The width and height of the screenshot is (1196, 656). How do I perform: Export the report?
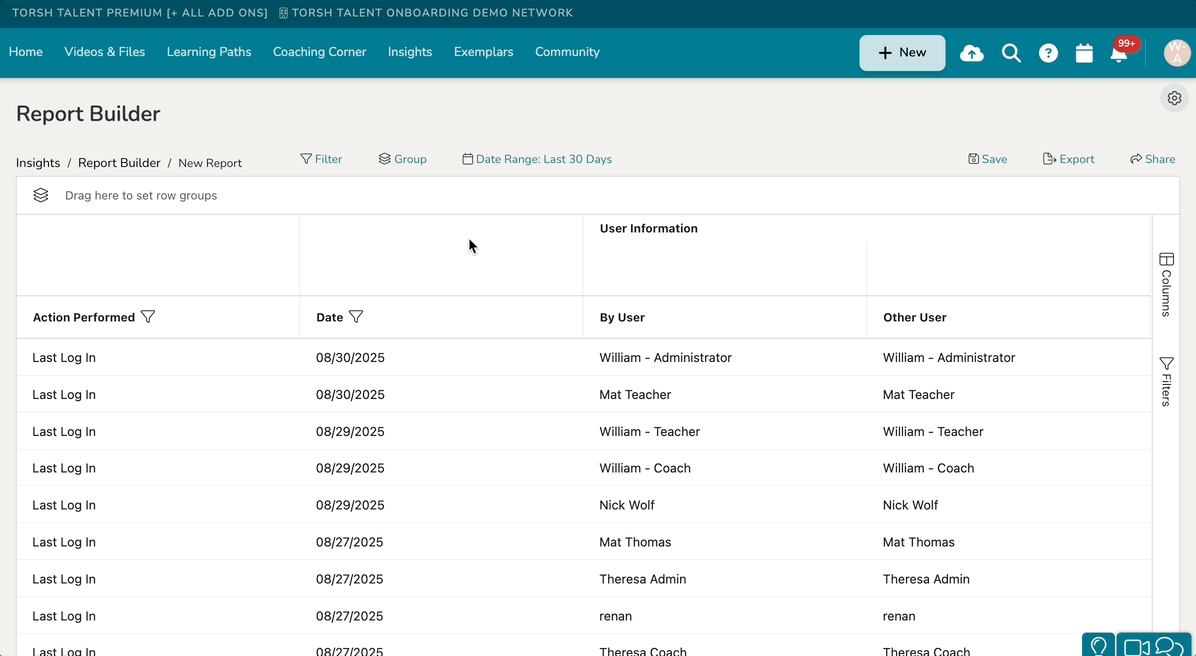(x=1068, y=159)
